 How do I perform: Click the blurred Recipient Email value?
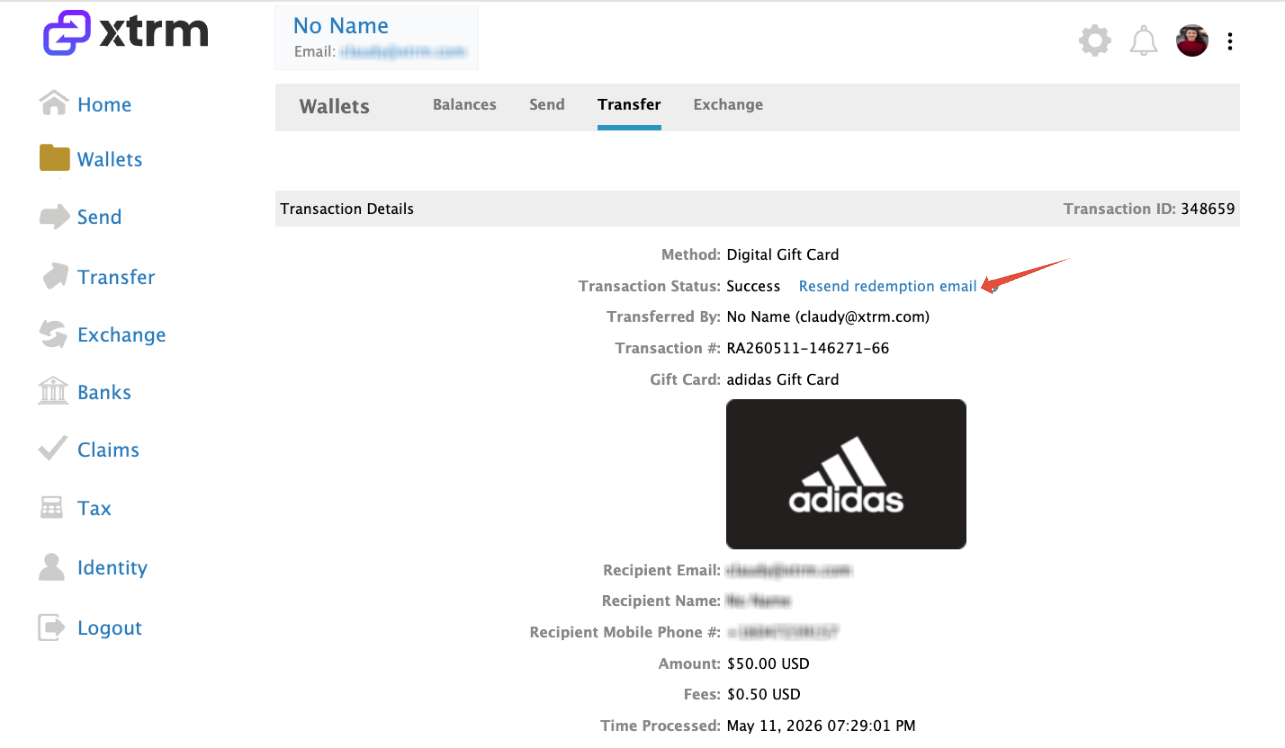click(x=789, y=570)
